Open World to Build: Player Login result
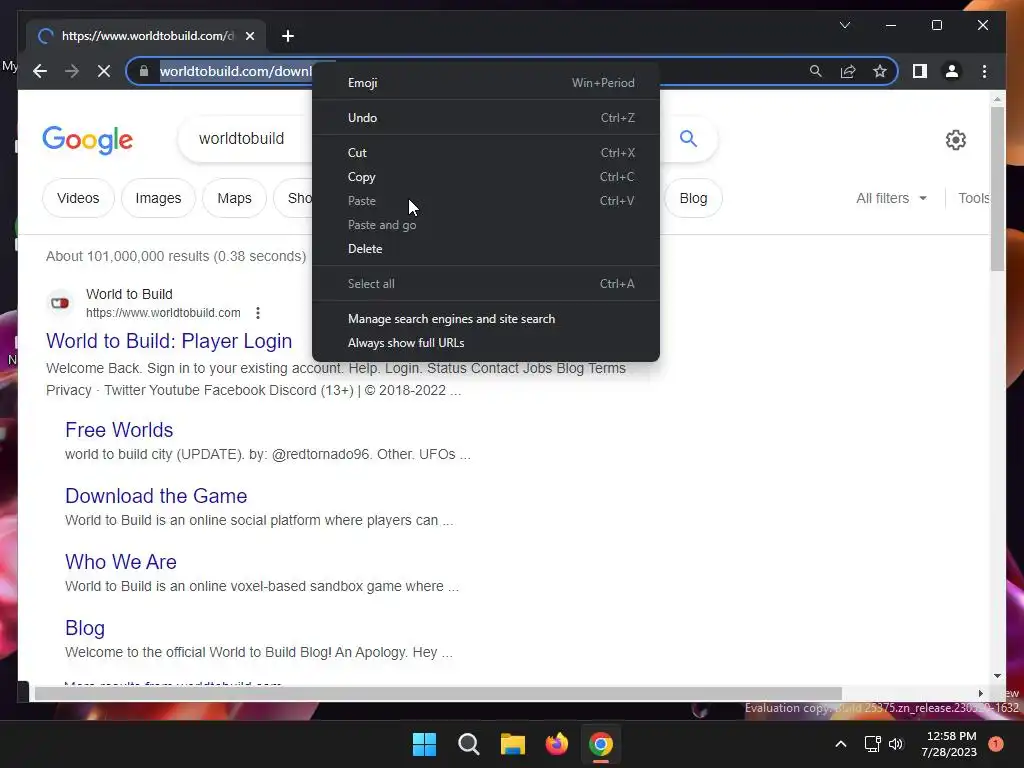The height and width of the screenshot is (768, 1024). point(169,341)
